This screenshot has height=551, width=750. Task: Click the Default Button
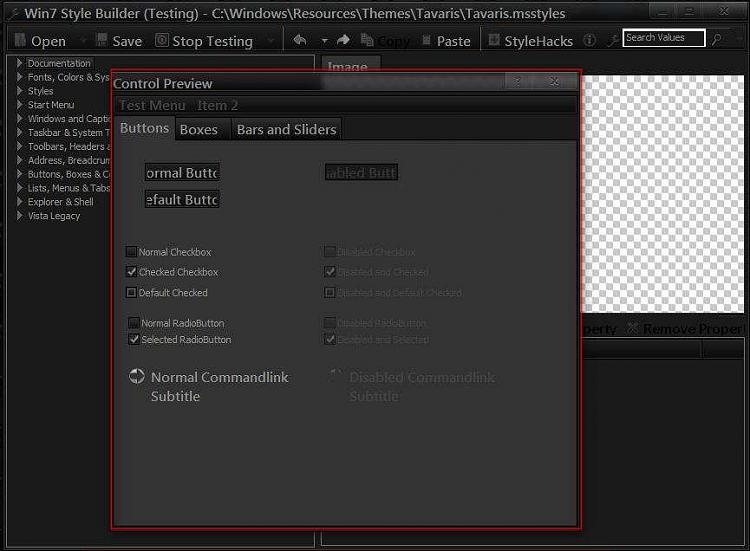pyautogui.click(x=182, y=199)
